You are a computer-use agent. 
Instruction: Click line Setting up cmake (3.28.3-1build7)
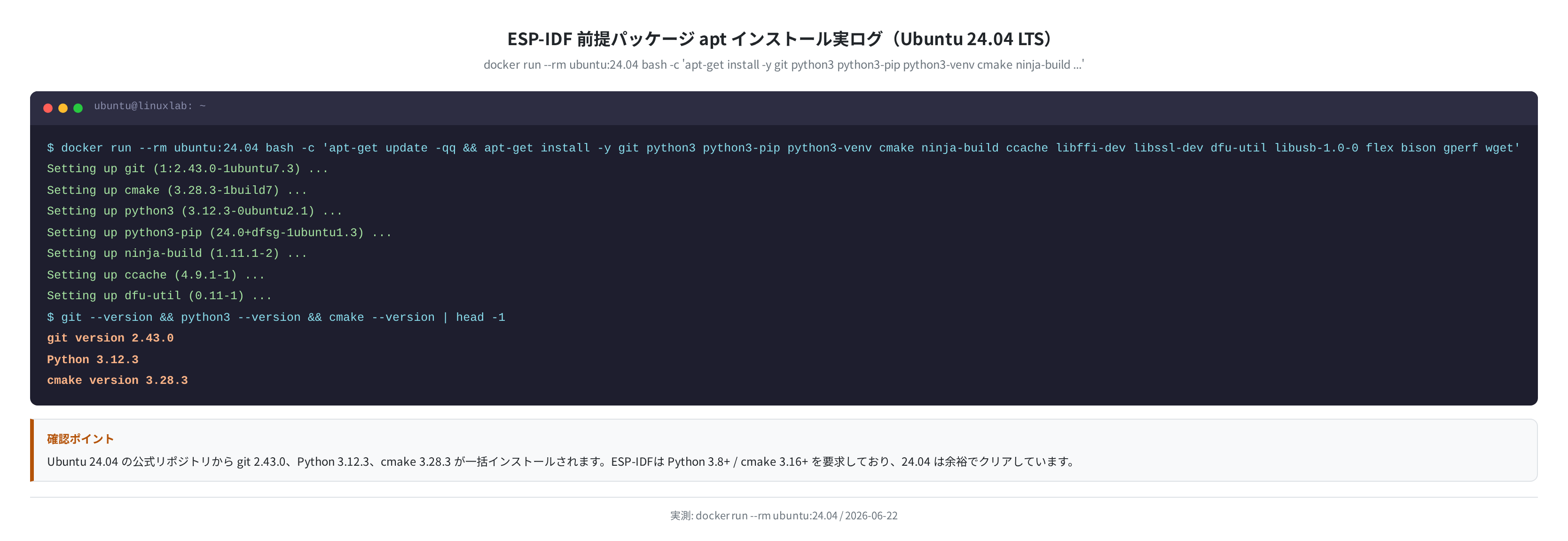point(177,190)
